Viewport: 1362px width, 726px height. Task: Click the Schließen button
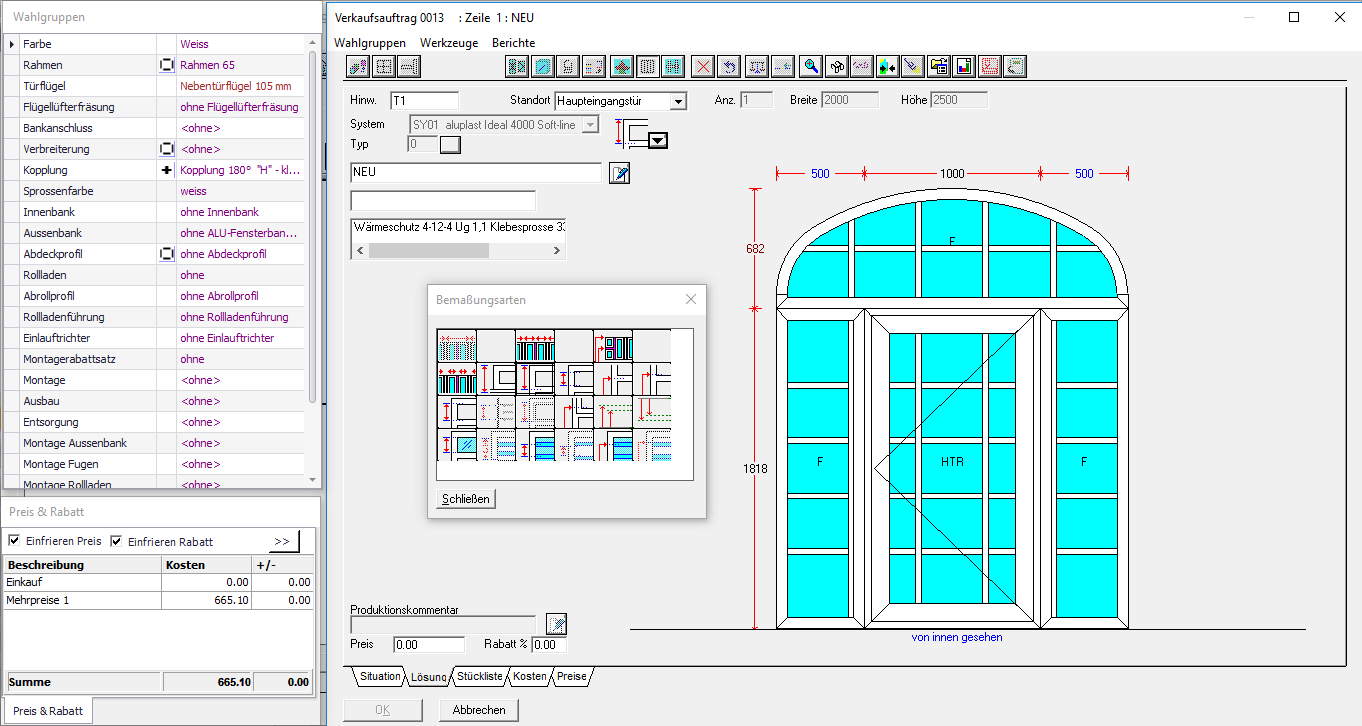tap(466, 499)
